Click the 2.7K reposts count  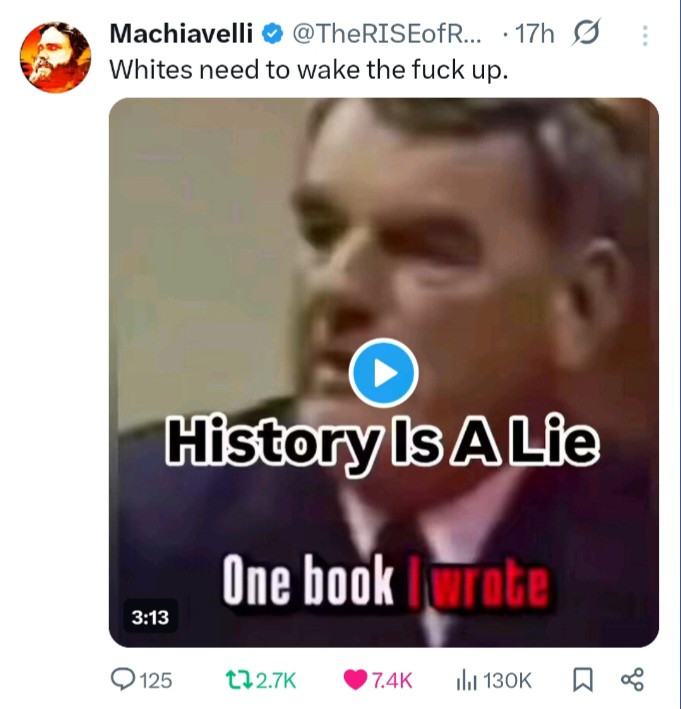tap(276, 680)
